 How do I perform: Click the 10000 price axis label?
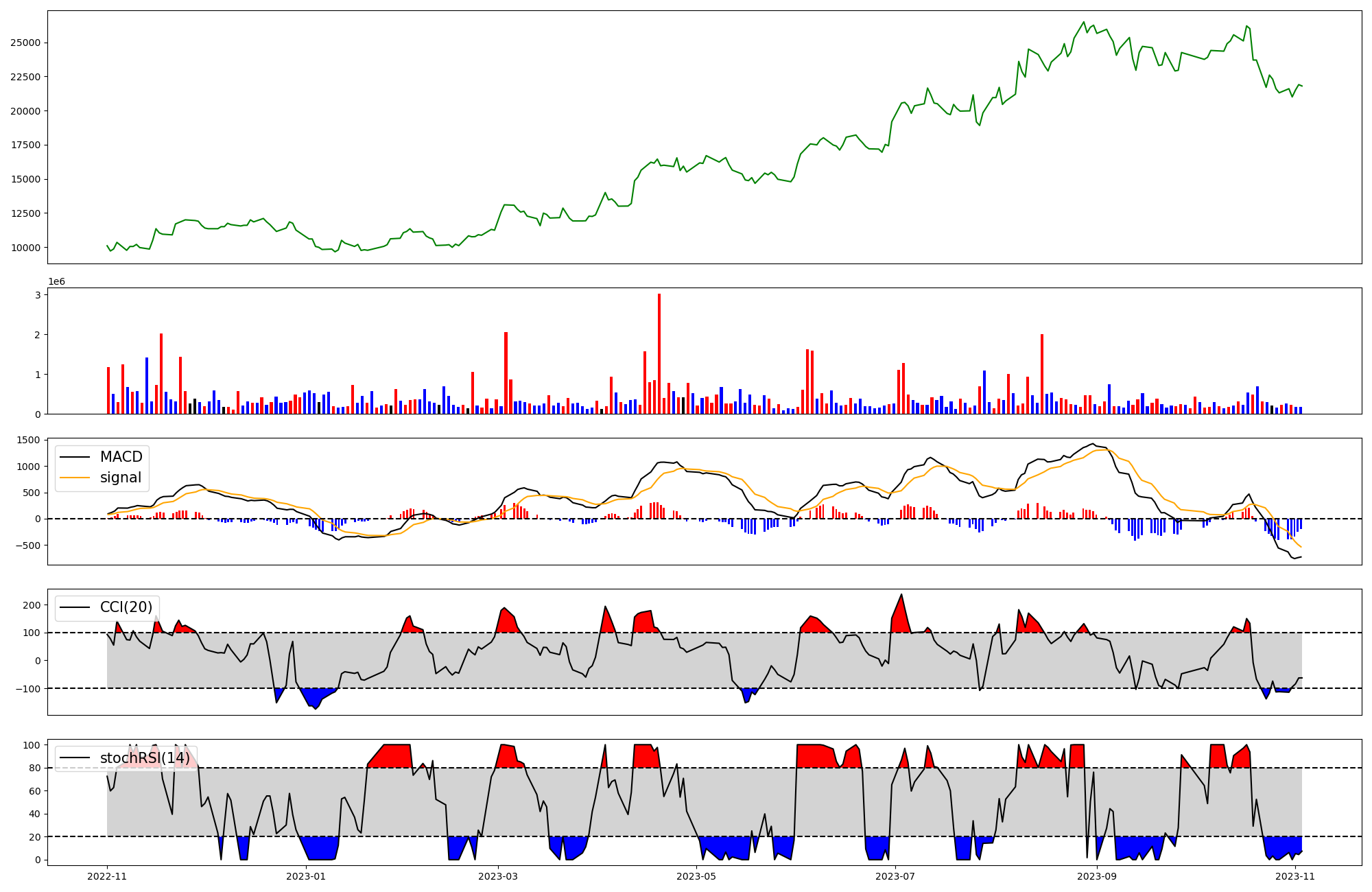(x=25, y=248)
